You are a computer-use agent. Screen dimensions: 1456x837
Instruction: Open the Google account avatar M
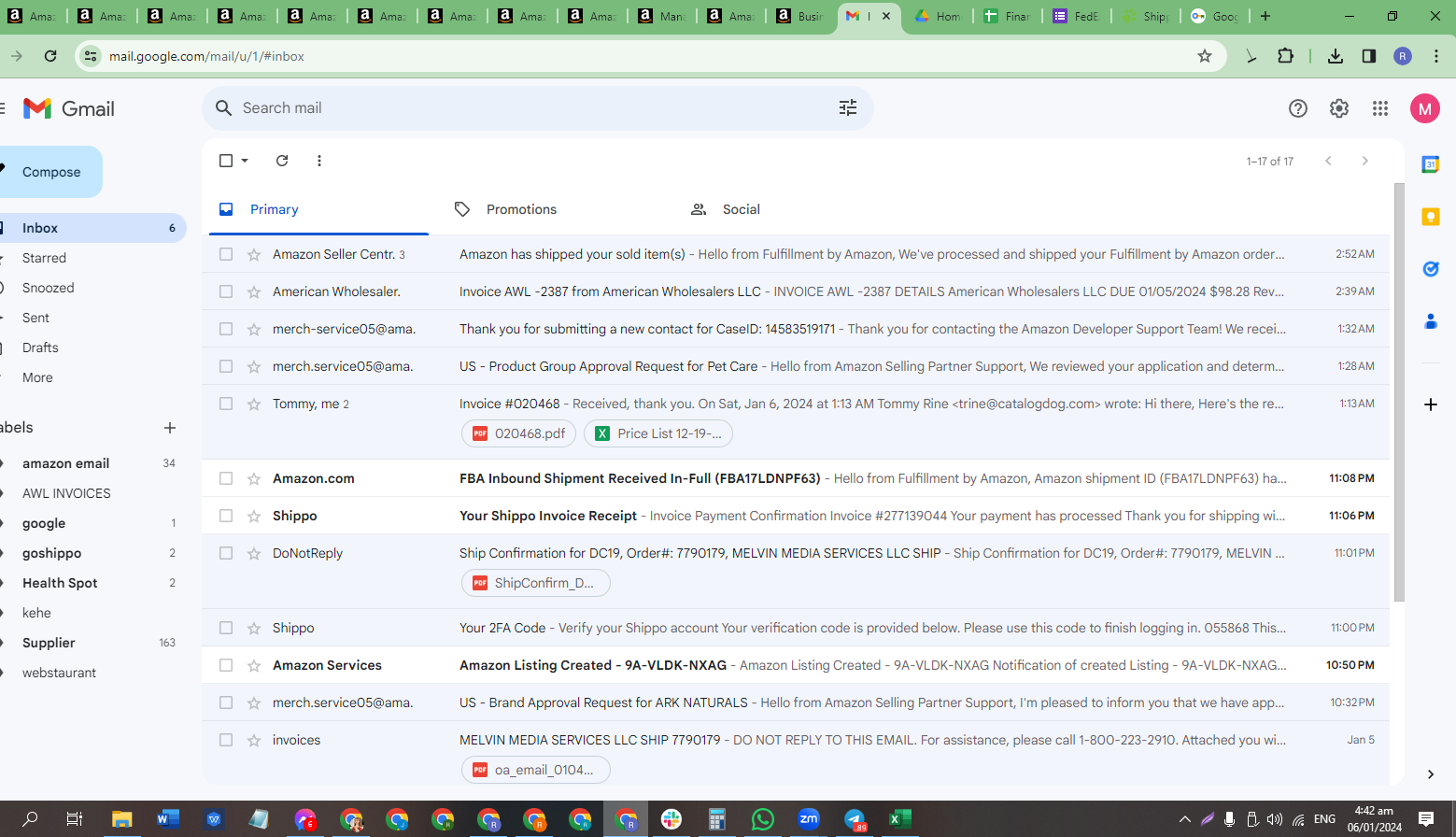(1425, 108)
